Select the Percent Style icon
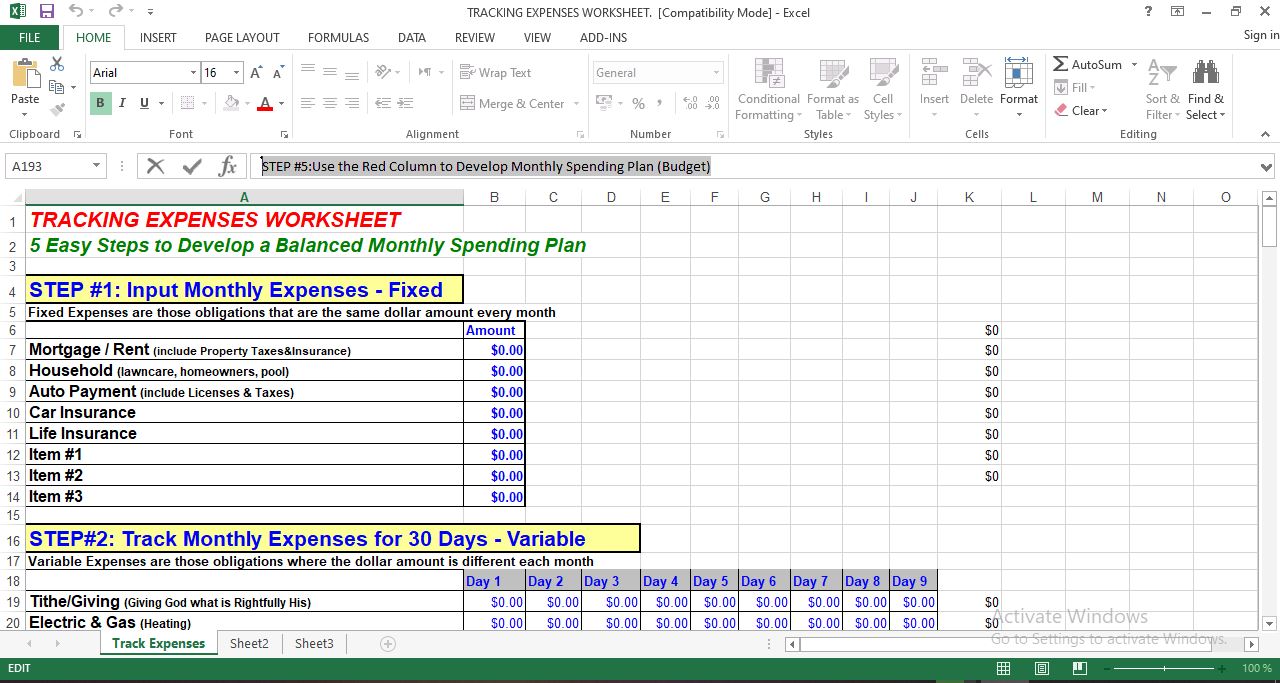 (x=637, y=103)
